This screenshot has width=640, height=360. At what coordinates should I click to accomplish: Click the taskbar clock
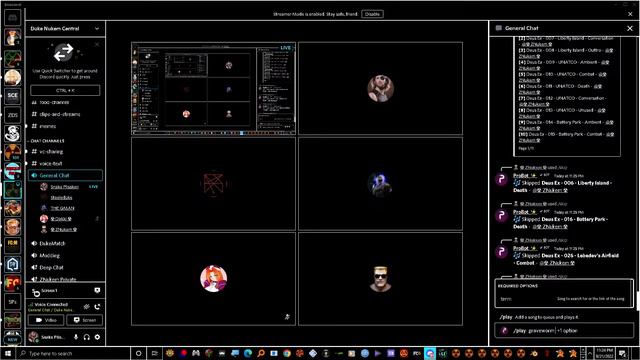604,353
